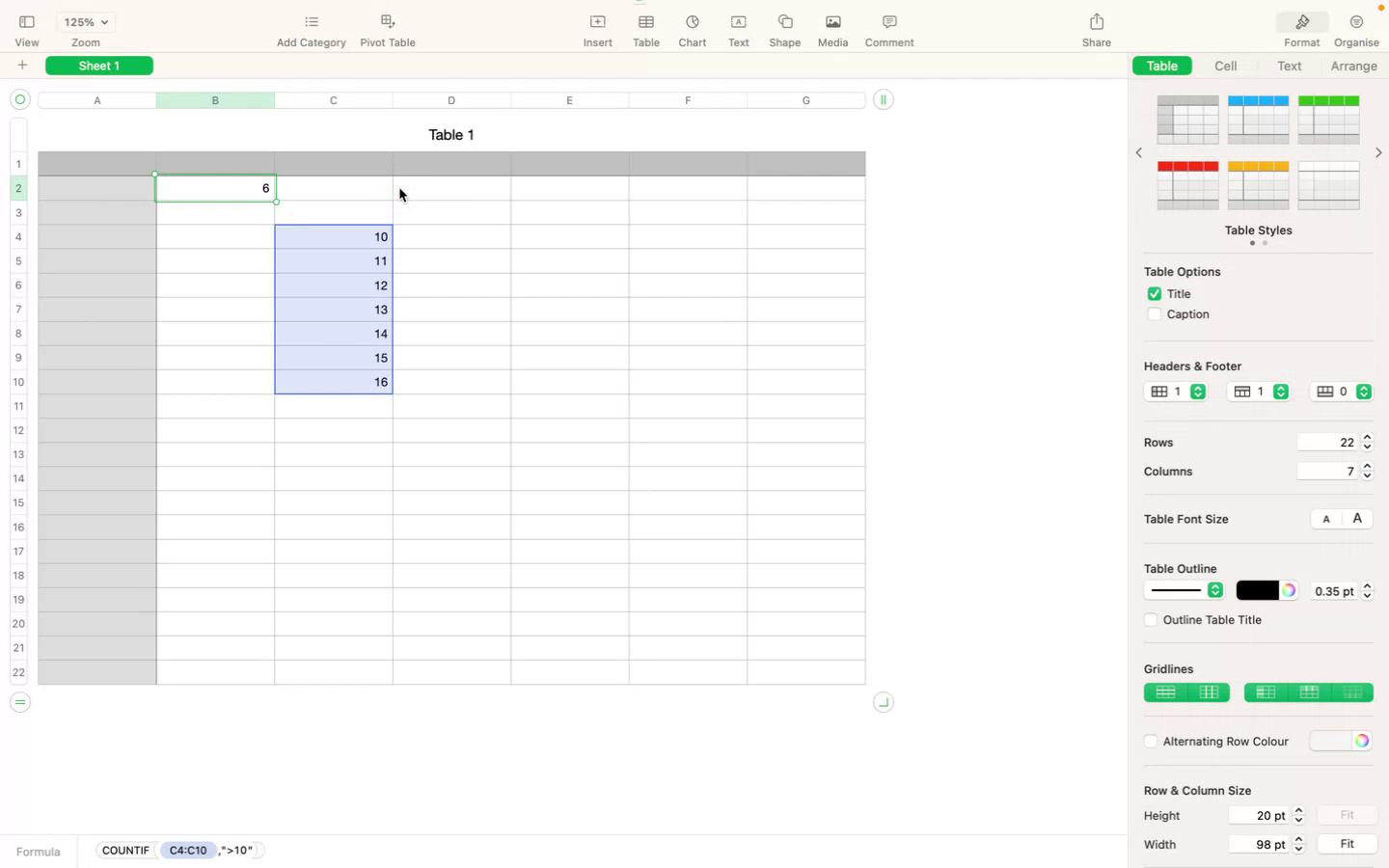This screenshot has width=1389, height=868.
Task: Show next table styles page arrow
Action: (x=1378, y=152)
